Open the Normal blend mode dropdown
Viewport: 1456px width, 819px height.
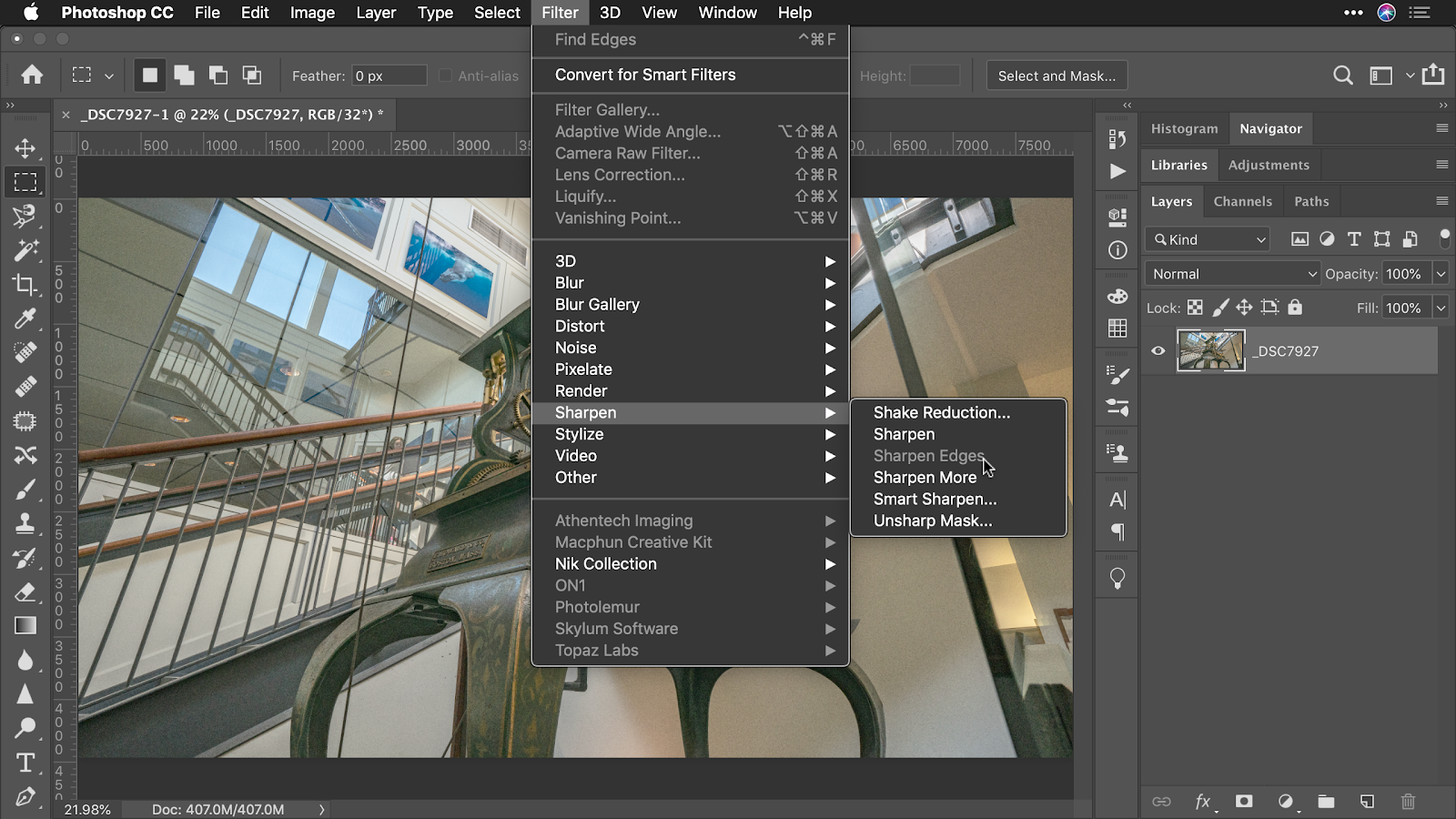click(x=1232, y=274)
